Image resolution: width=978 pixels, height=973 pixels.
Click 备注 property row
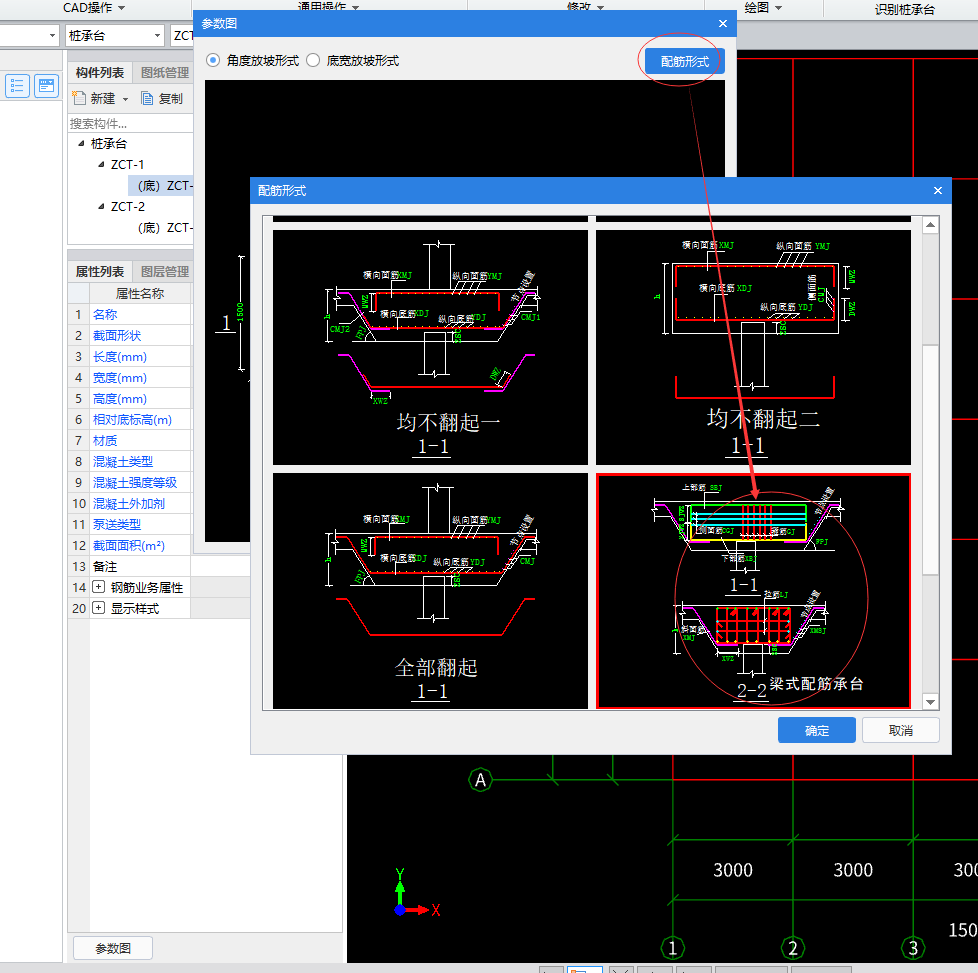pos(129,566)
